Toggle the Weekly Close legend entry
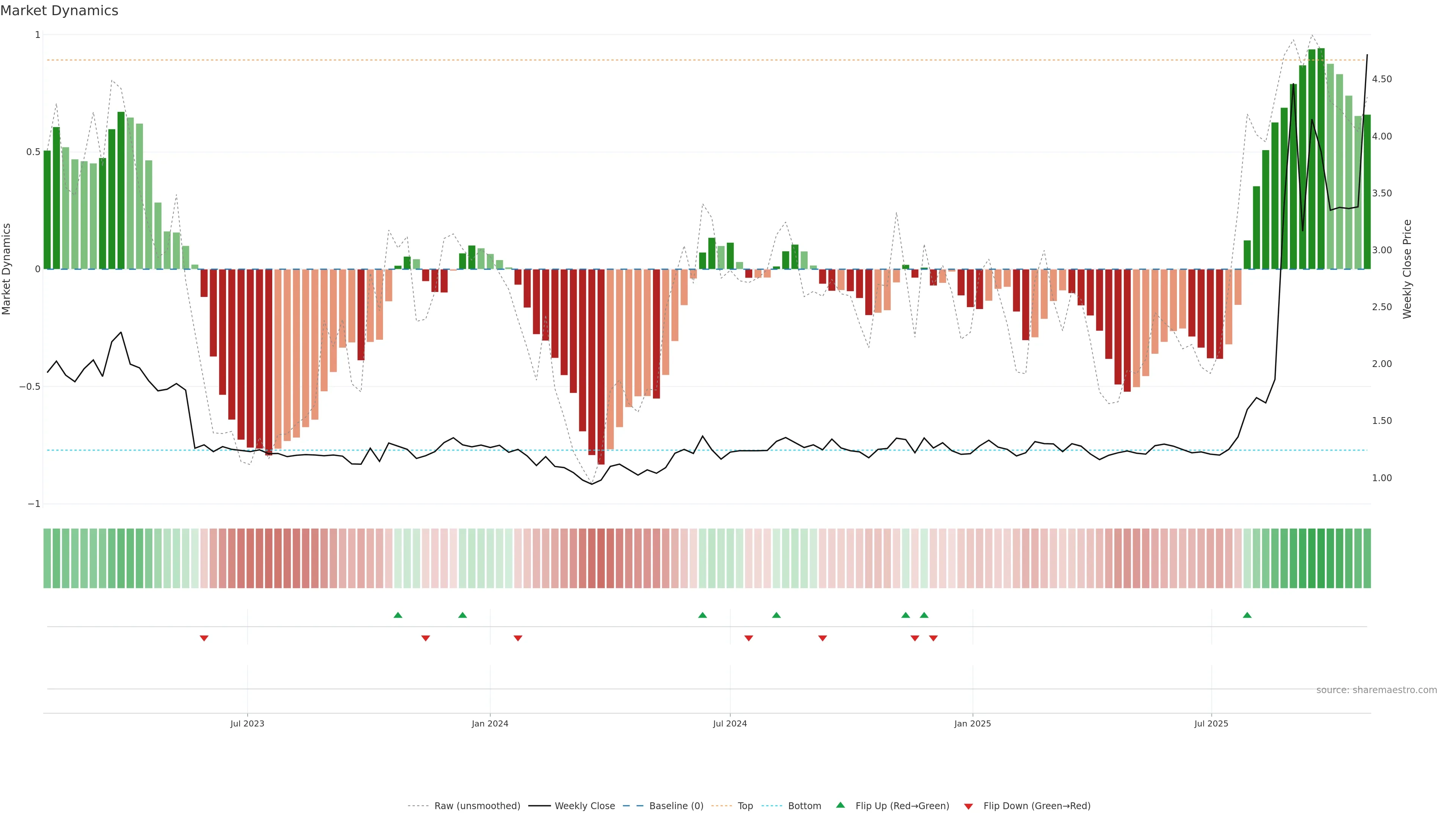Viewport: 1456px width, 819px height. (x=584, y=806)
